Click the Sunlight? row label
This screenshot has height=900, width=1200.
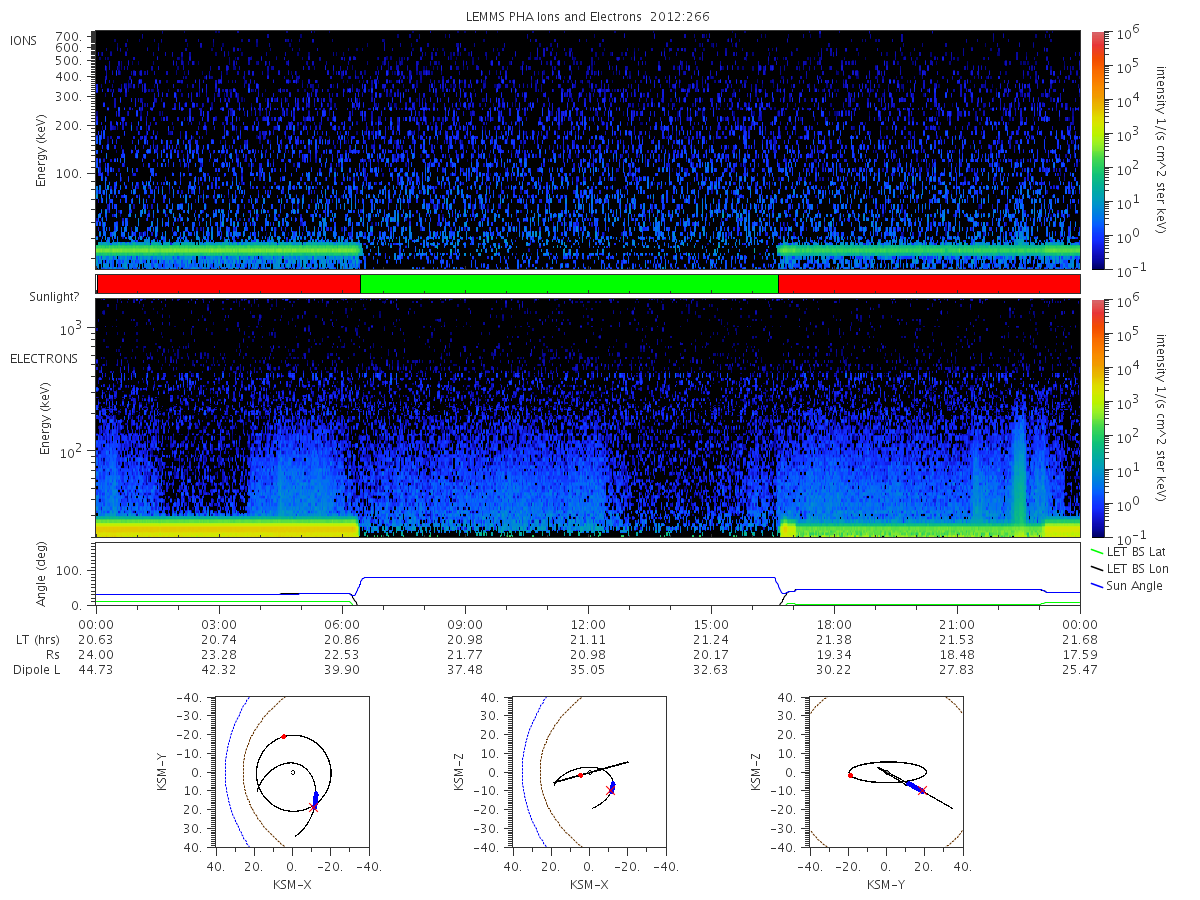click(44, 298)
